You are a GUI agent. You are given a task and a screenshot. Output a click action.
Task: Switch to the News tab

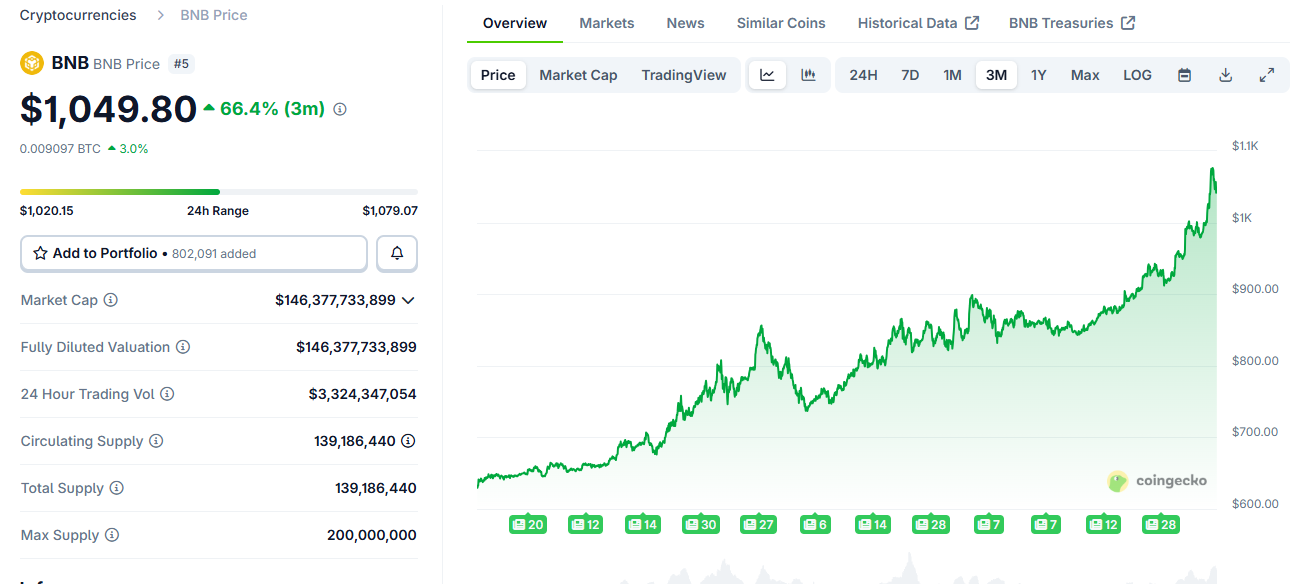(686, 23)
